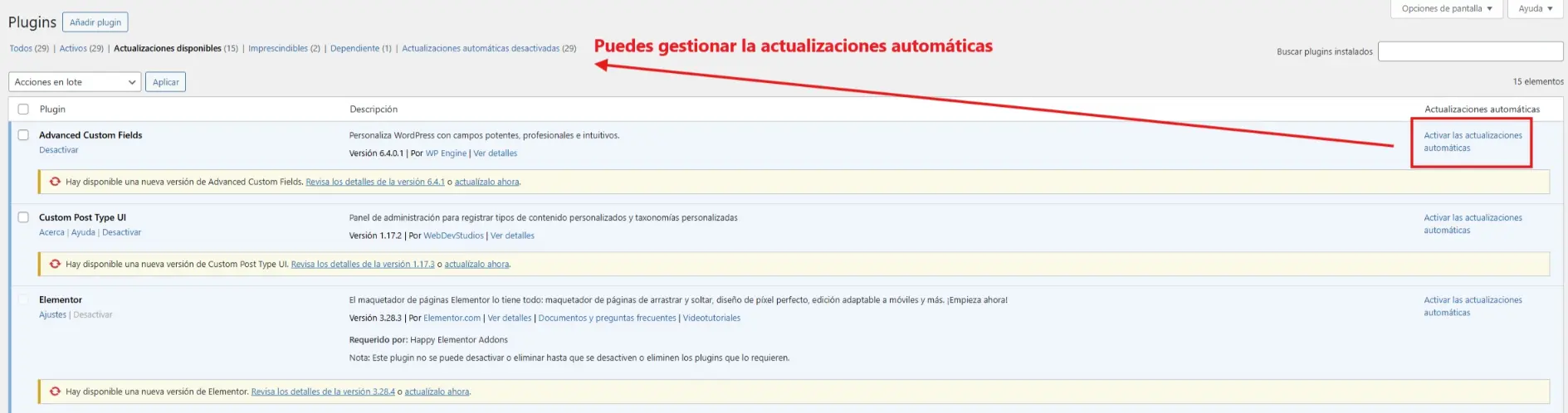Toggle the select-all plugins checkbox
The image size is (1568, 413).
pyautogui.click(x=23, y=109)
